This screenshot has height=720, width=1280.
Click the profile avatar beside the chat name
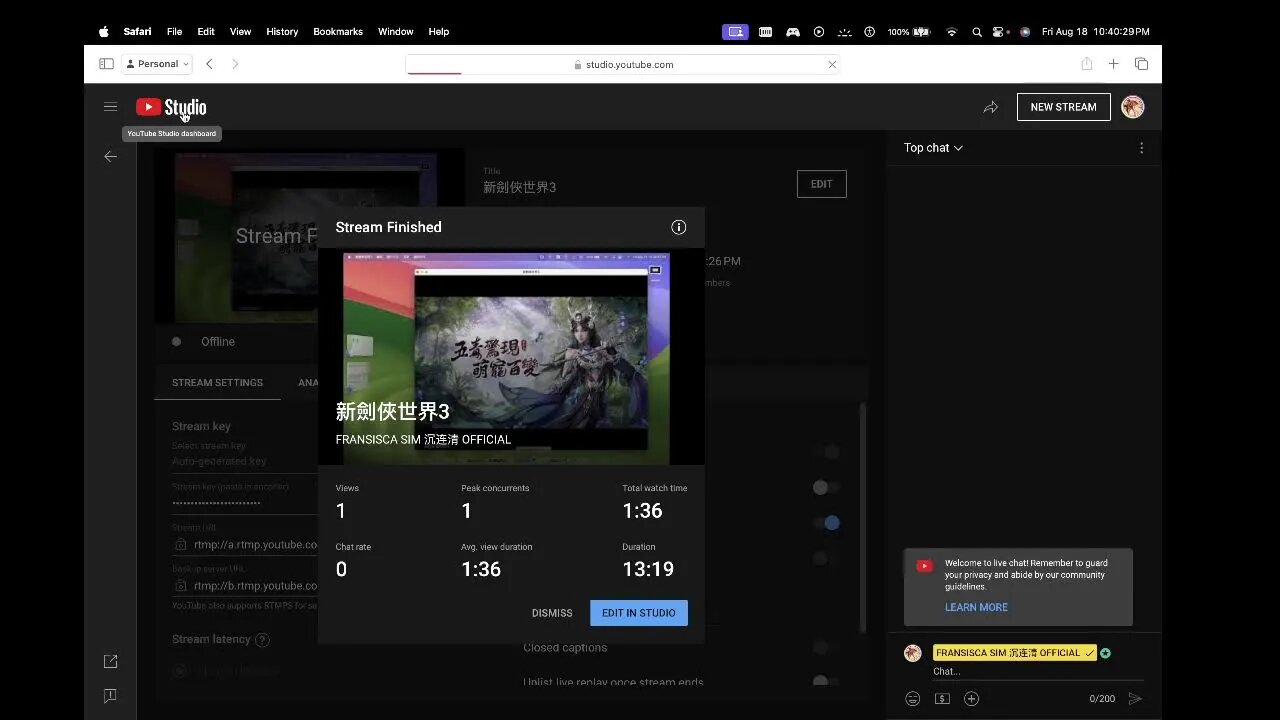(x=912, y=653)
